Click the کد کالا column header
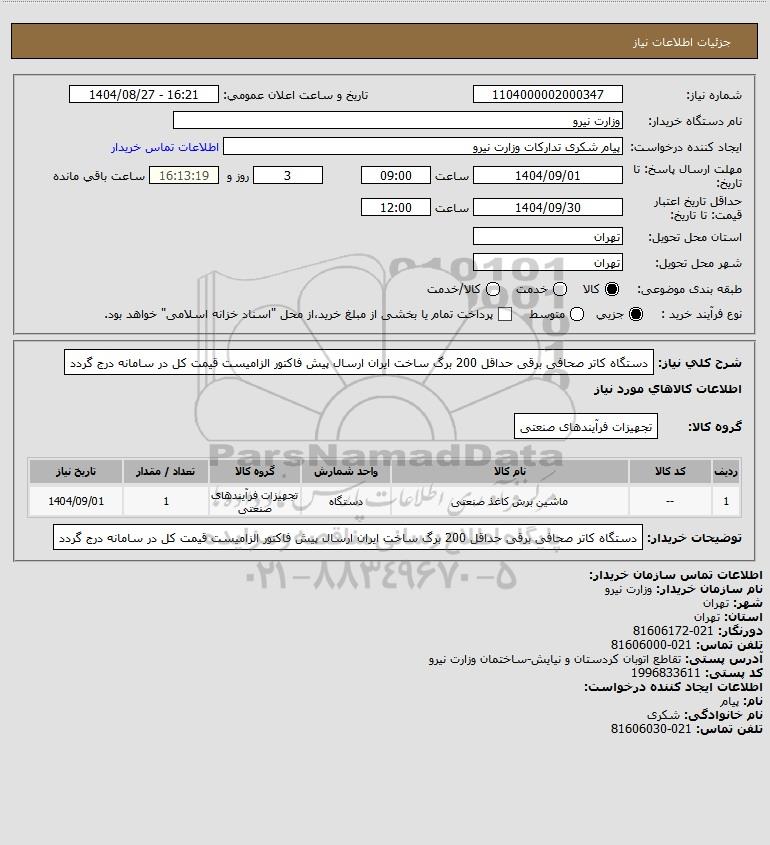This screenshot has height=845, width=770. coord(670,472)
